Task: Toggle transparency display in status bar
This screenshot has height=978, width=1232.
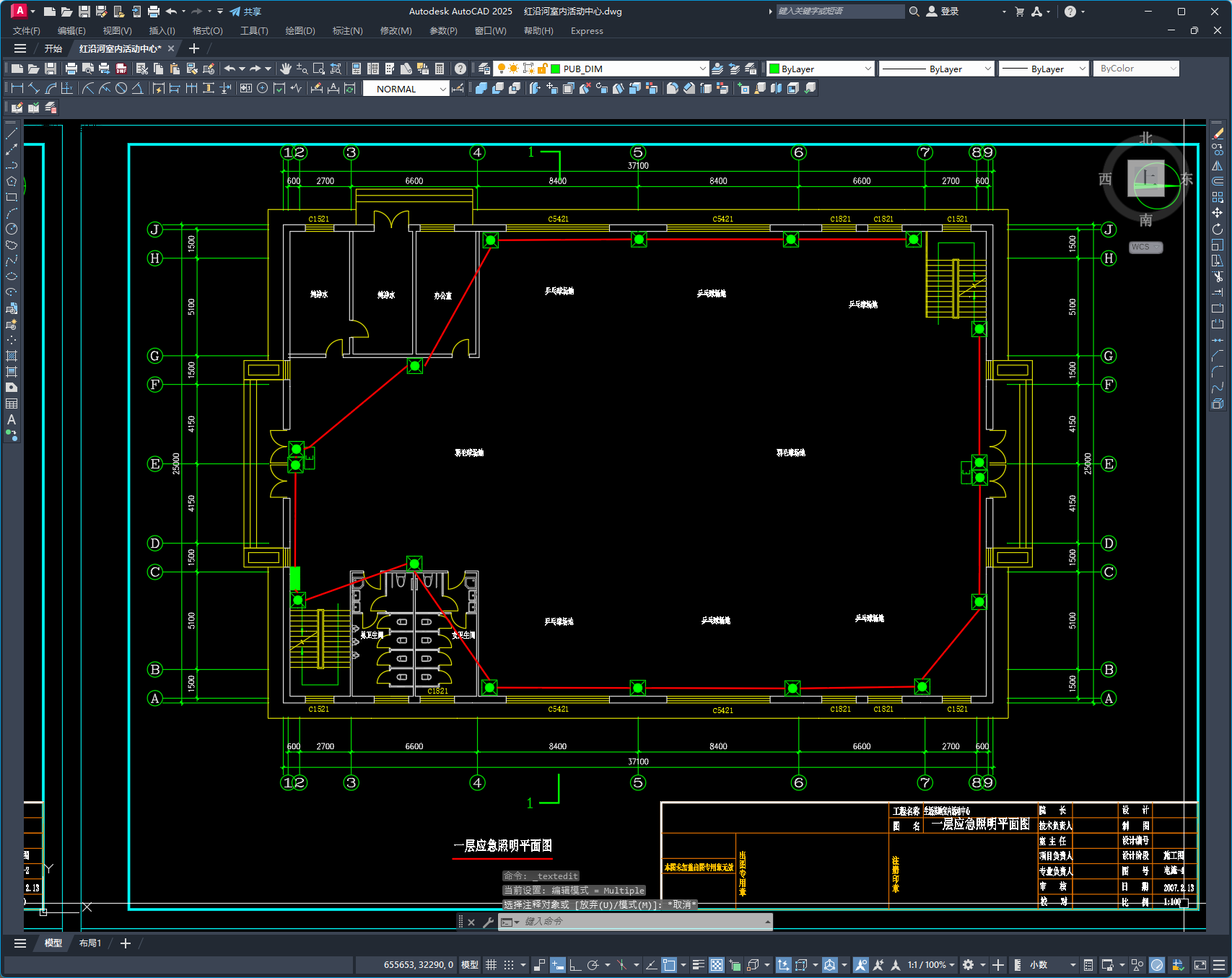Action: (x=717, y=965)
